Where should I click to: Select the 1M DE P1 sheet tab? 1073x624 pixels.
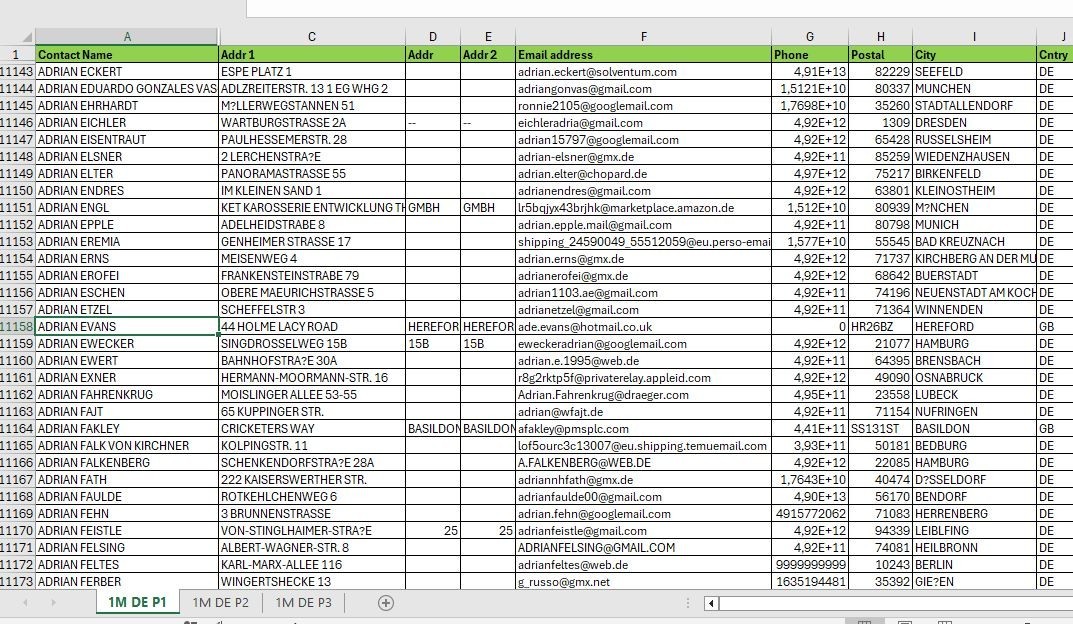pos(137,603)
